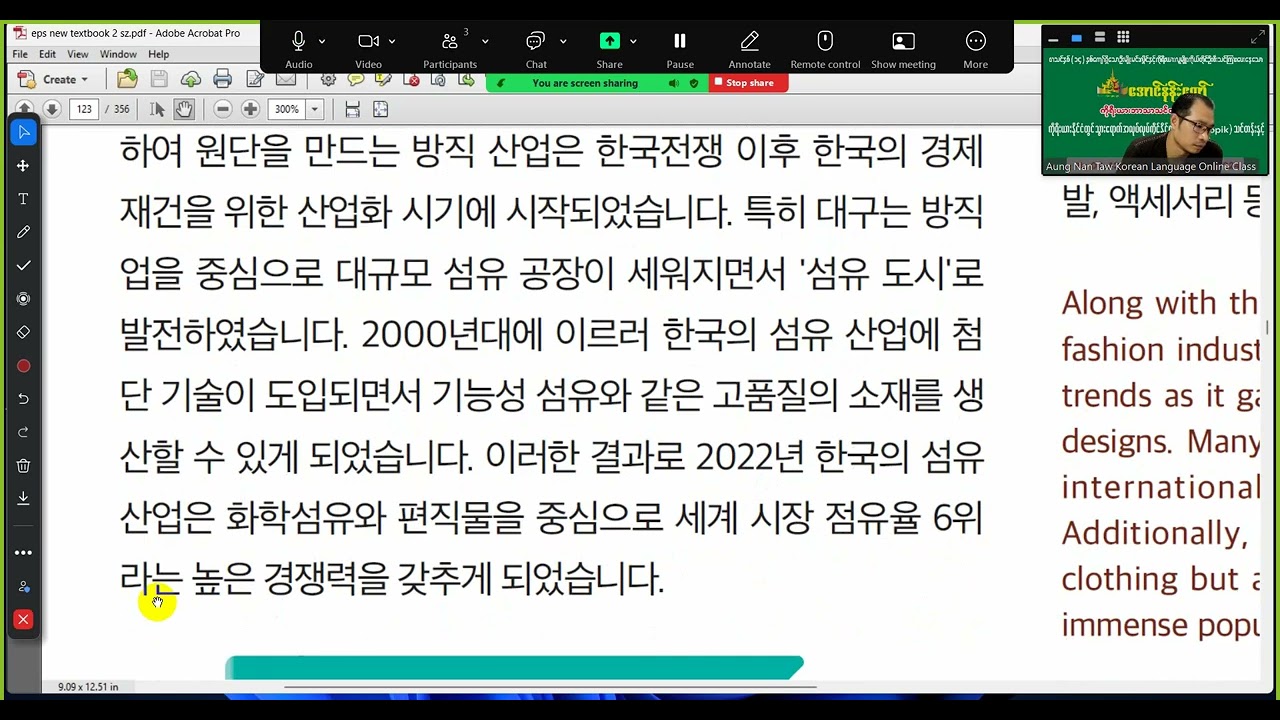
Task: Open the Acrobat File menu
Action: (x=20, y=54)
